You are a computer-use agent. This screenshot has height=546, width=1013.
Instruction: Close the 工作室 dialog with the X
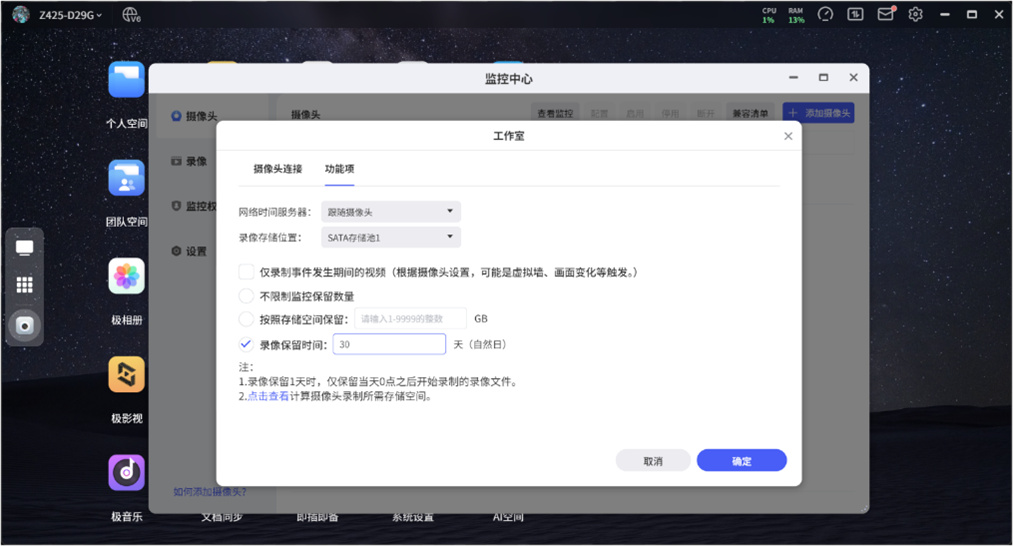(x=788, y=136)
